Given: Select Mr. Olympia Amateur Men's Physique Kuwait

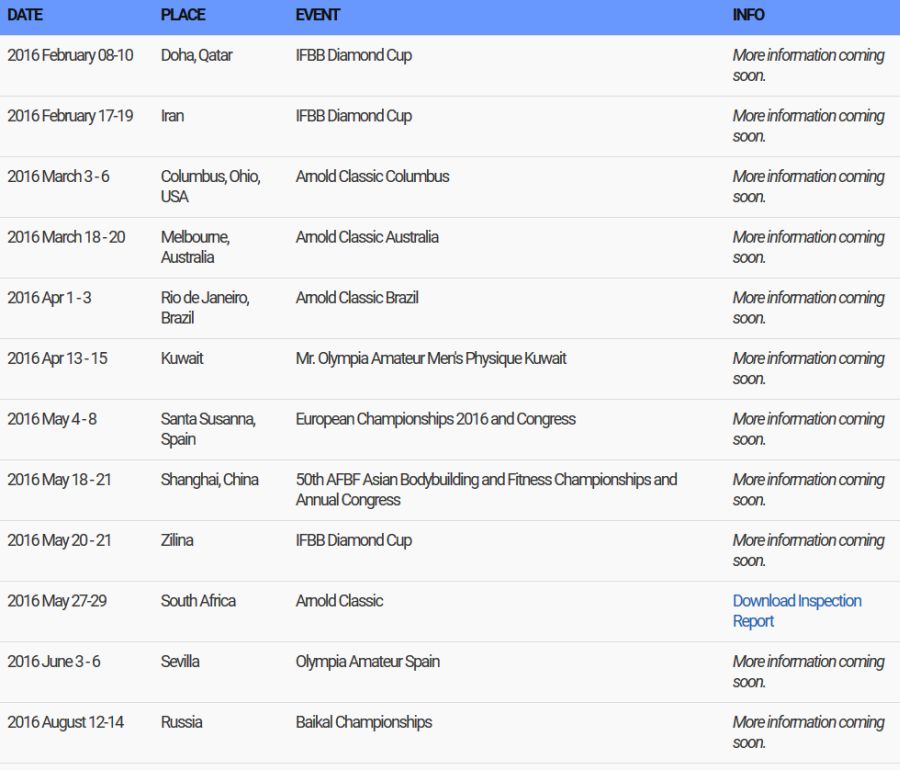Looking at the screenshot, I should coord(431,358).
